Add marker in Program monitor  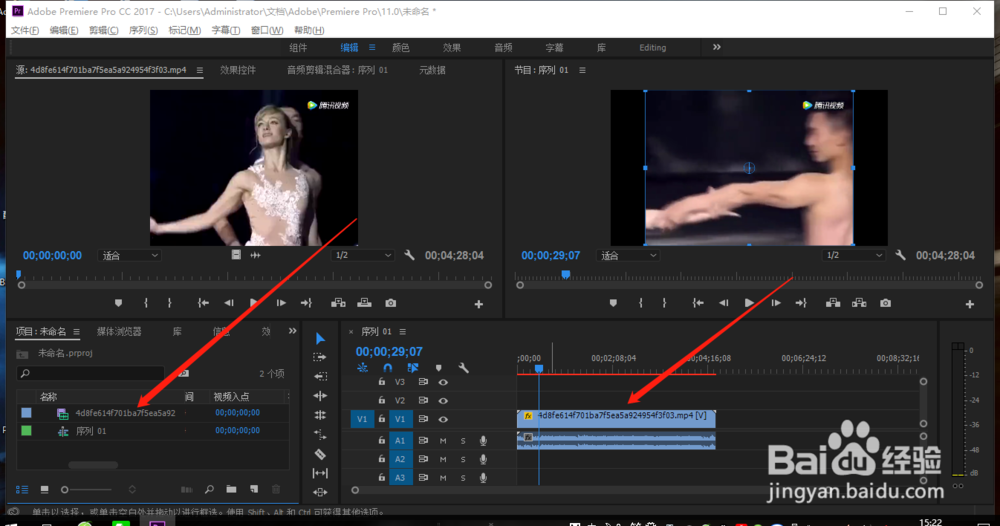(613, 303)
